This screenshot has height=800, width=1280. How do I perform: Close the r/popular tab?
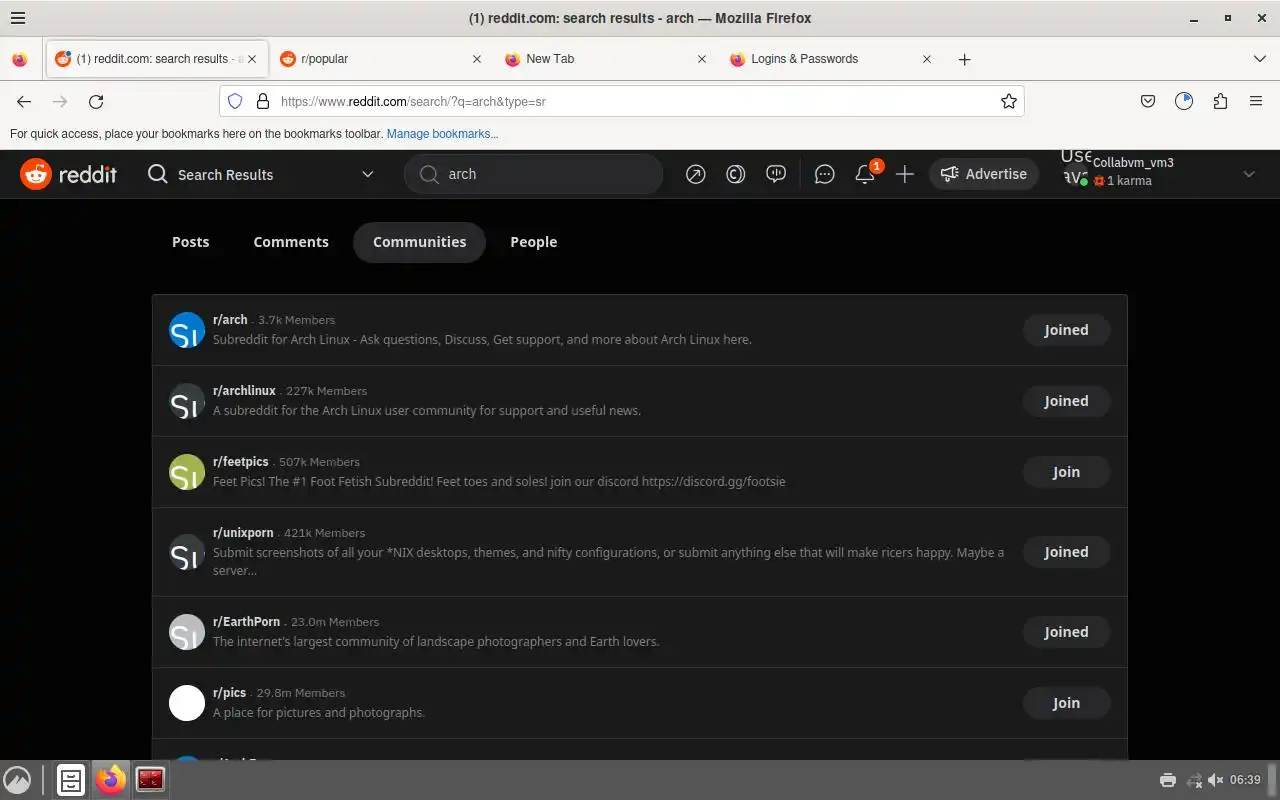pyautogui.click(x=477, y=59)
